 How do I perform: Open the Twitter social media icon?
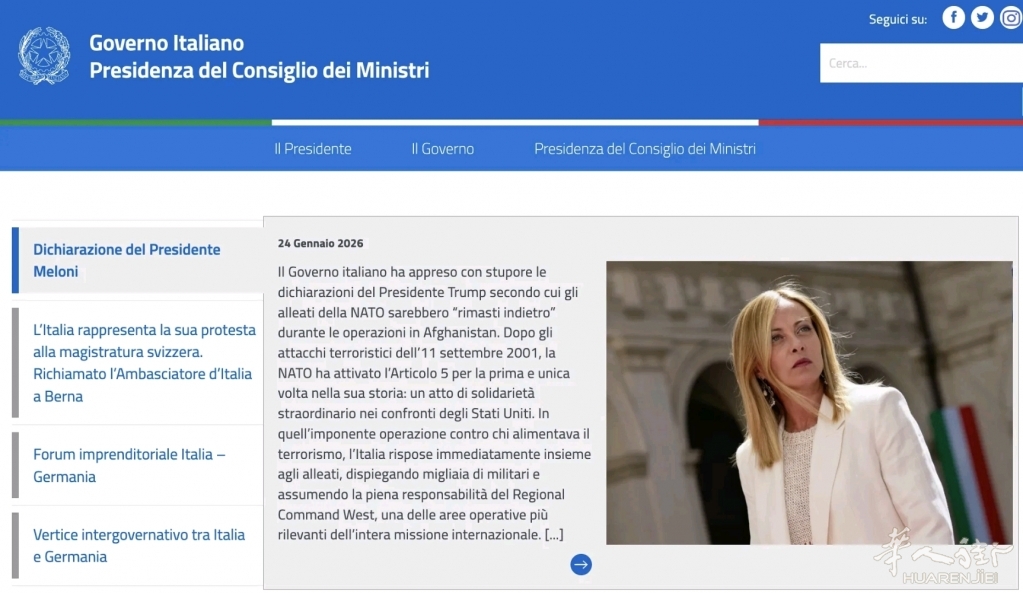pyautogui.click(x=982, y=18)
